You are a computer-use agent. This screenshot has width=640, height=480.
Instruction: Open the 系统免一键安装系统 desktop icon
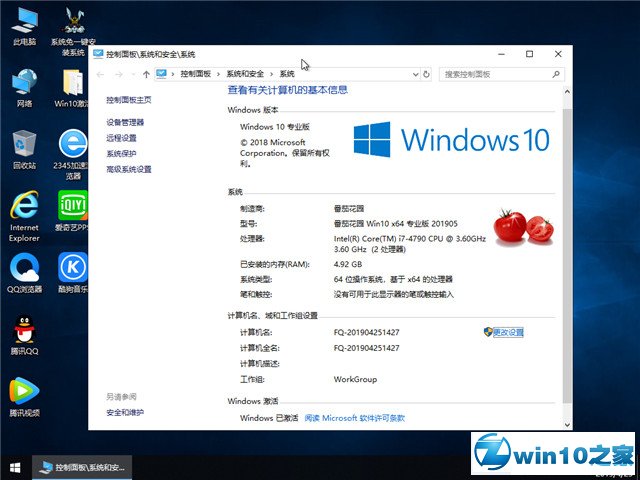pos(73,32)
